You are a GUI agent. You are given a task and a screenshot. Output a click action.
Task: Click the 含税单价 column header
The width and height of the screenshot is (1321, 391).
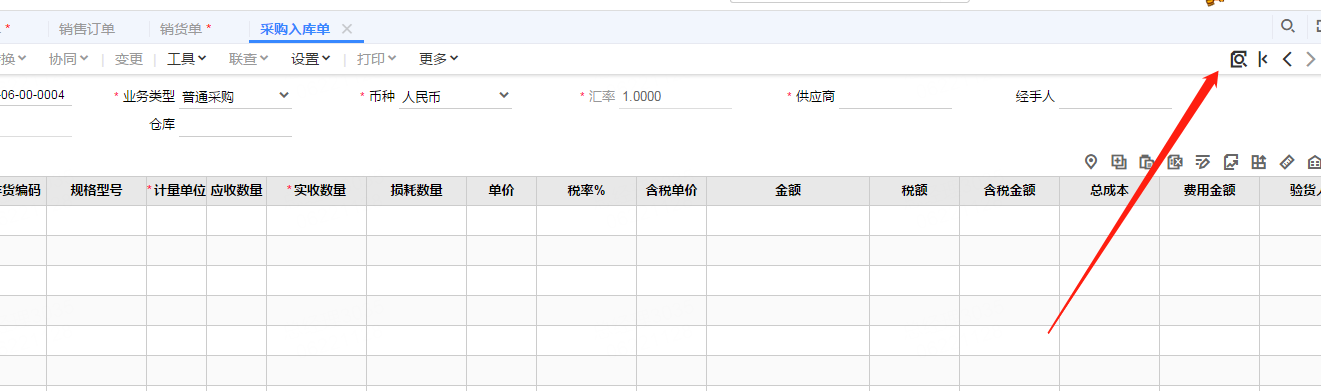672,191
